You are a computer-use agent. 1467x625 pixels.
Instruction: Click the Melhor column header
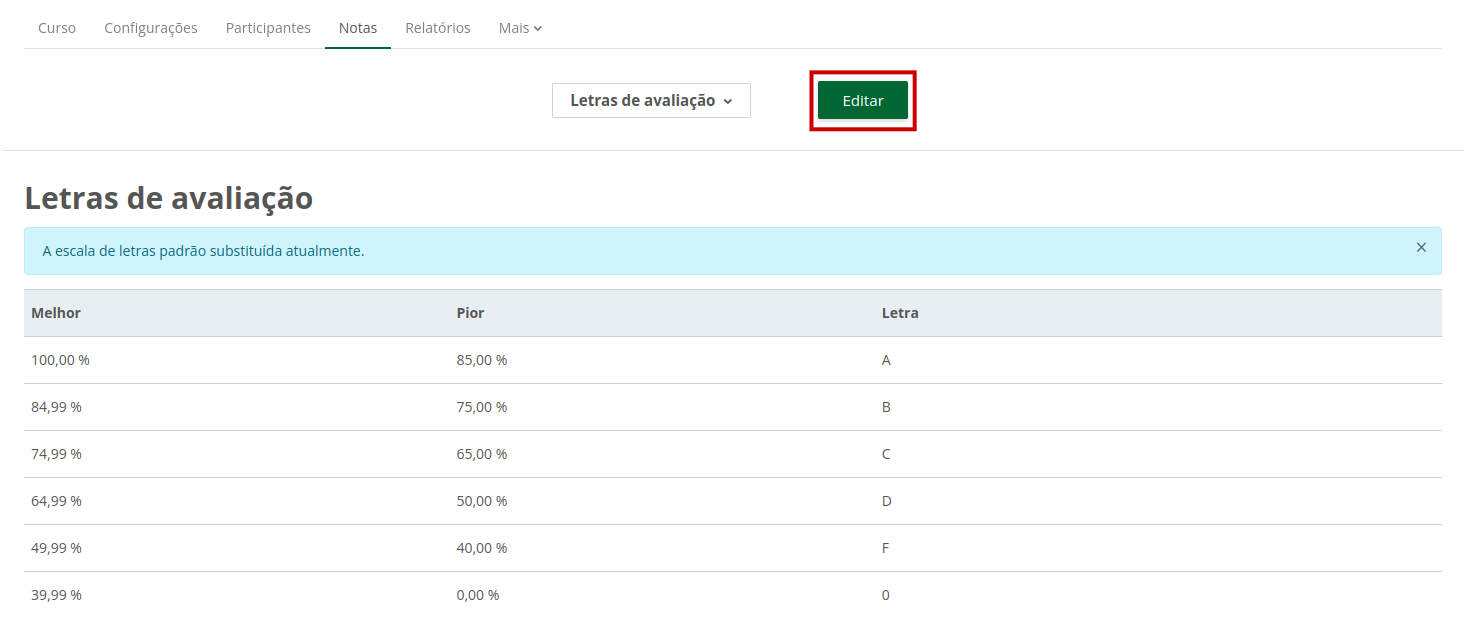(56, 313)
